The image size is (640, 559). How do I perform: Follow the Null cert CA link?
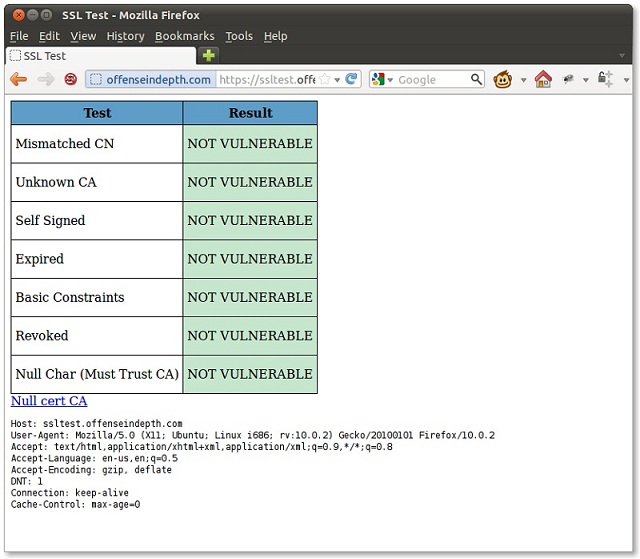(x=49, y=401)
